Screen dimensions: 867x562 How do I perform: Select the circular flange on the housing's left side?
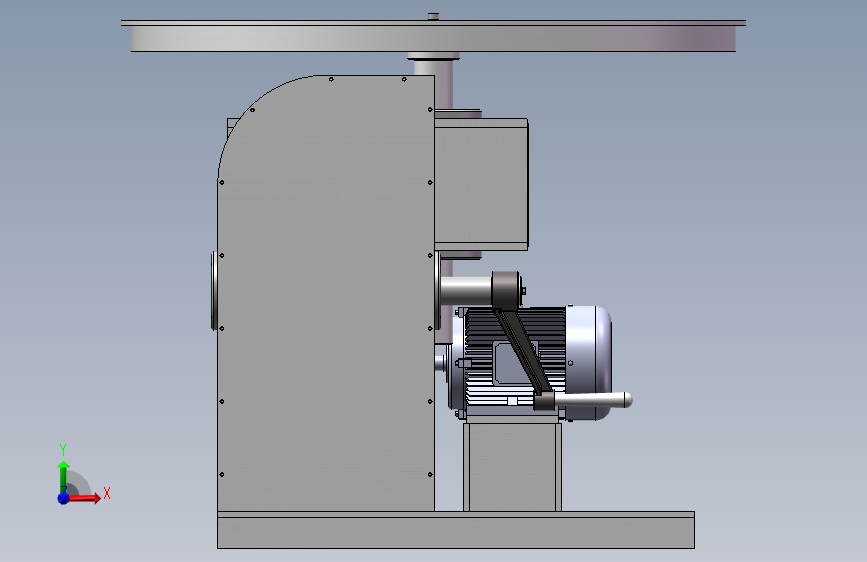(213, 291)
